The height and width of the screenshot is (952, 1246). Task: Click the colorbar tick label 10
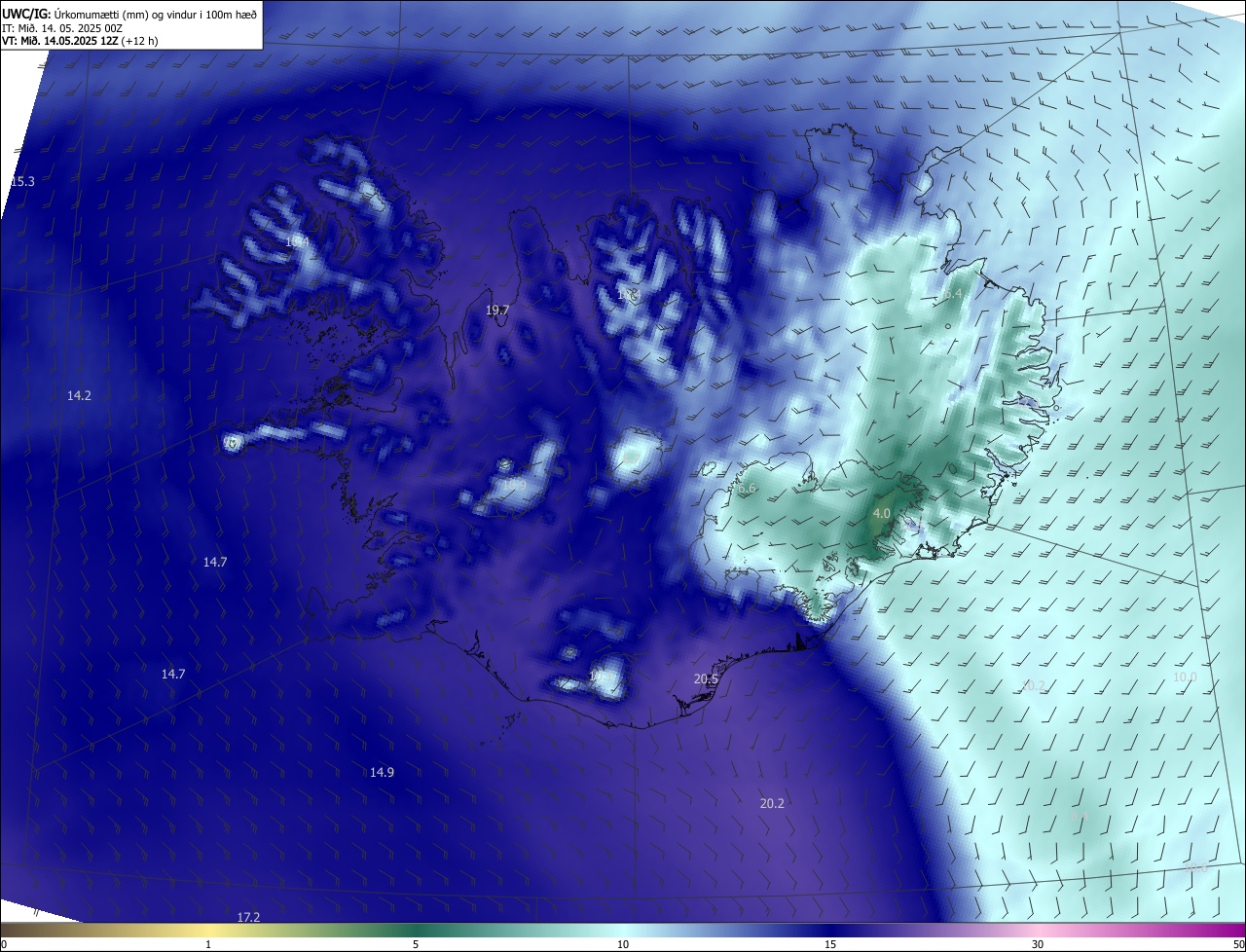(x=623, y=944)
